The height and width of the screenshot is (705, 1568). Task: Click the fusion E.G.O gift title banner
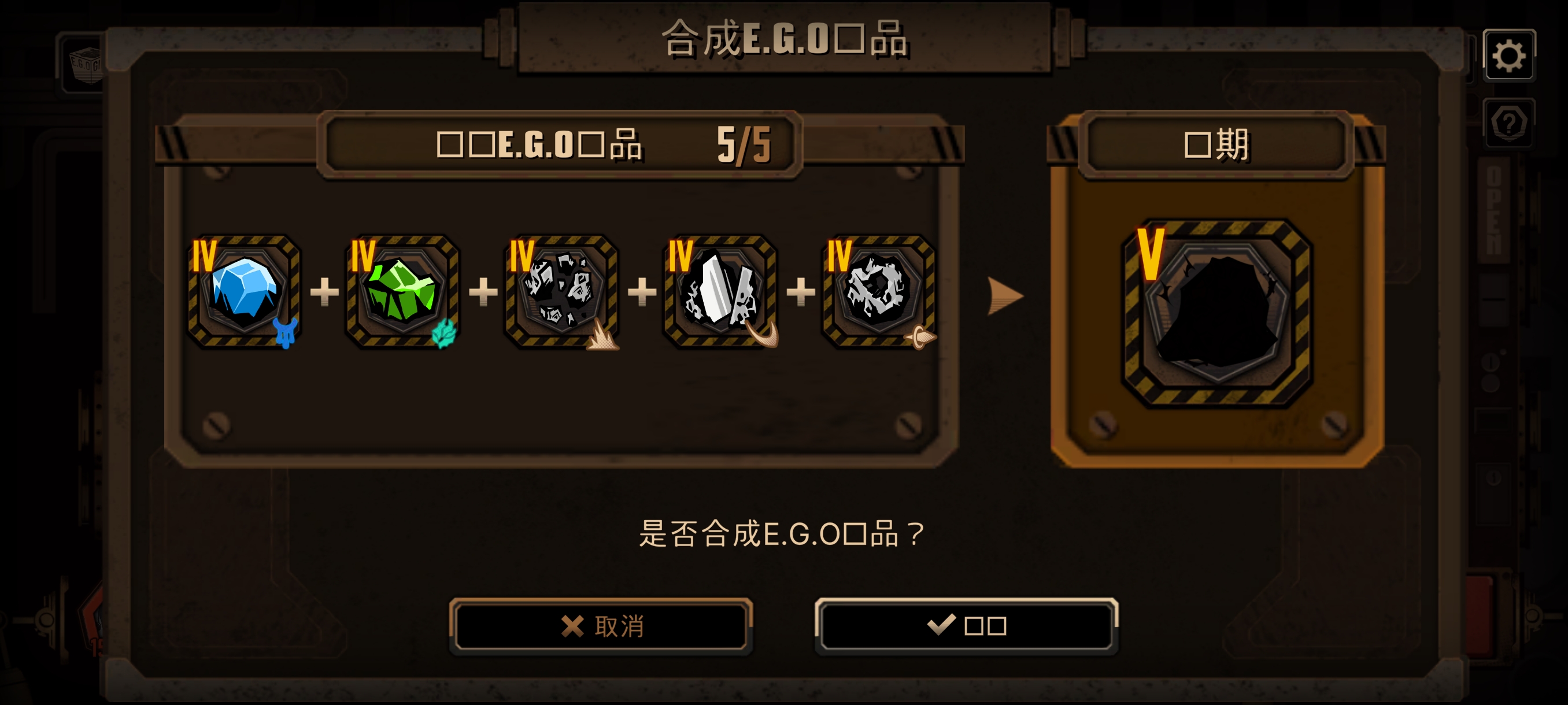(x=785, y=38)
